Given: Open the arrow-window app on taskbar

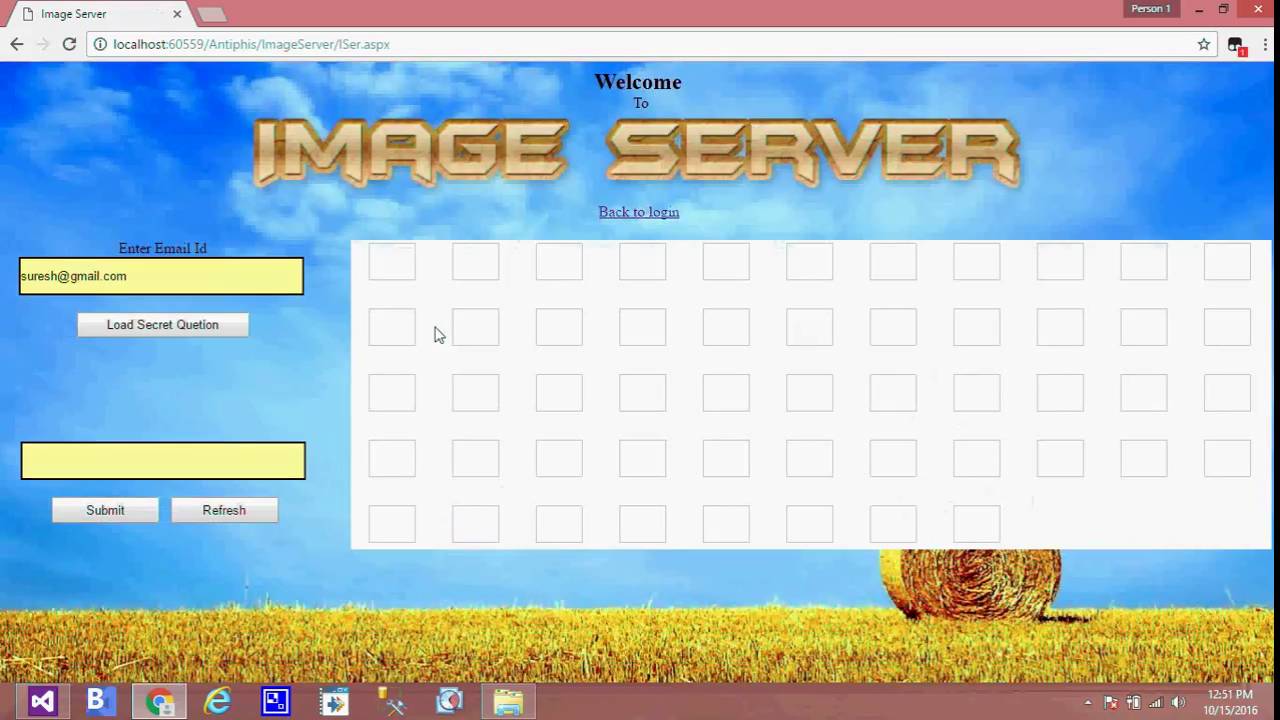Looking at the screenshot, I should [x=334, y=701].
